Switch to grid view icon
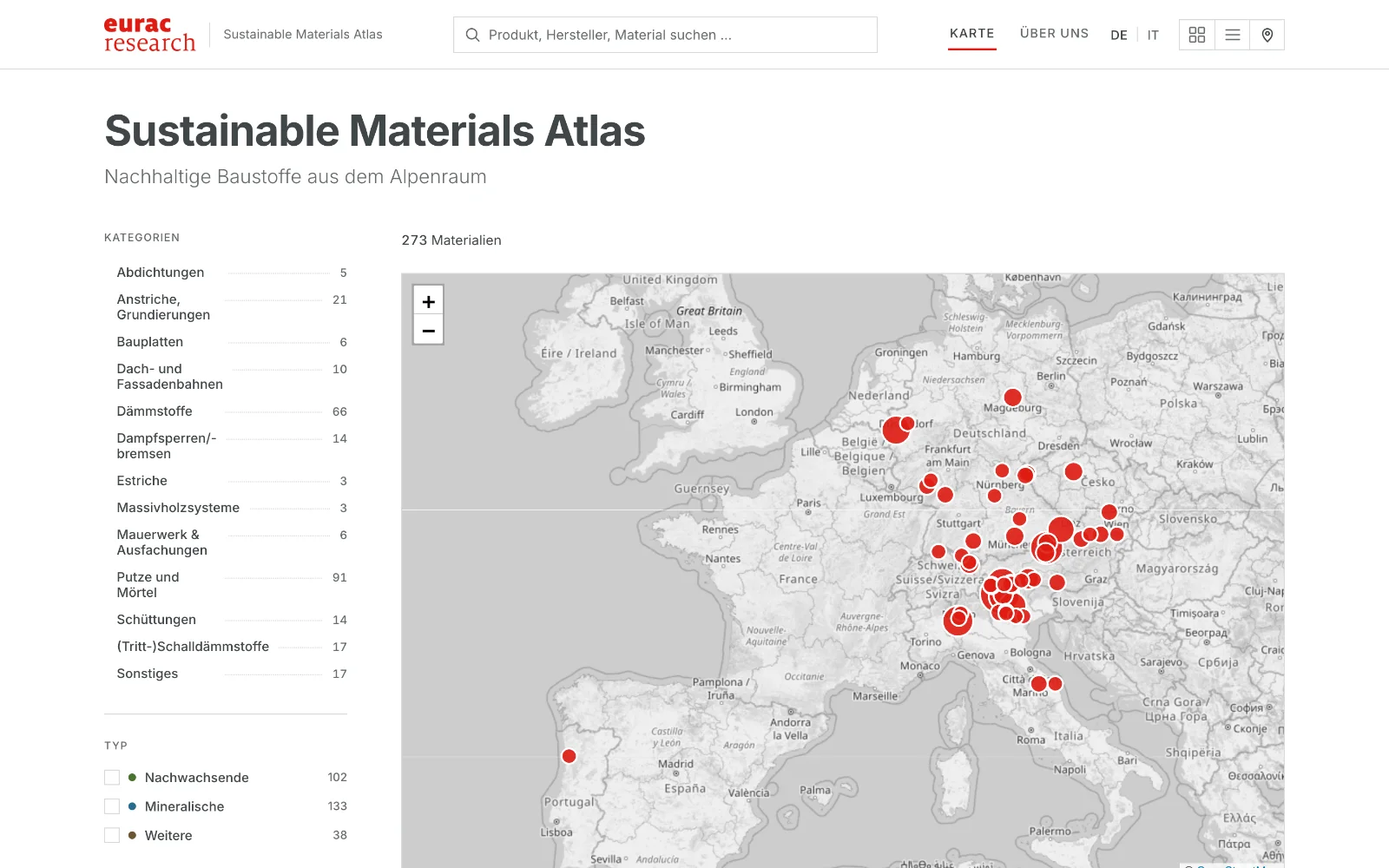1389x868 pixels. (1197, 35)
